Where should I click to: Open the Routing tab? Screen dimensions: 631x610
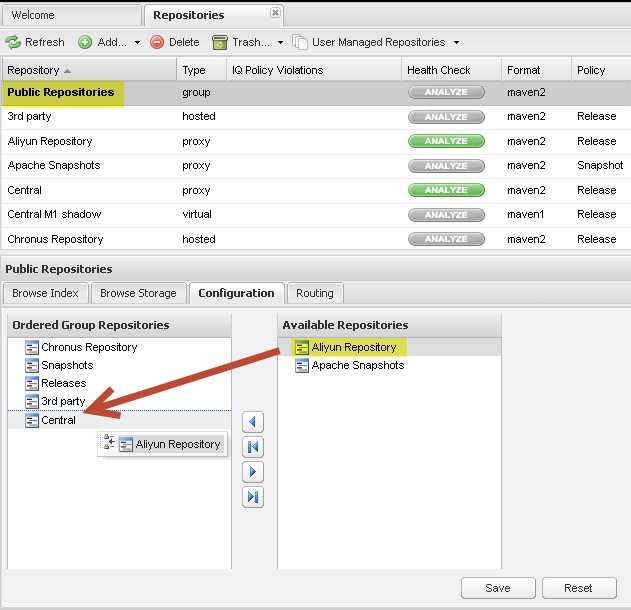(315, 293)
